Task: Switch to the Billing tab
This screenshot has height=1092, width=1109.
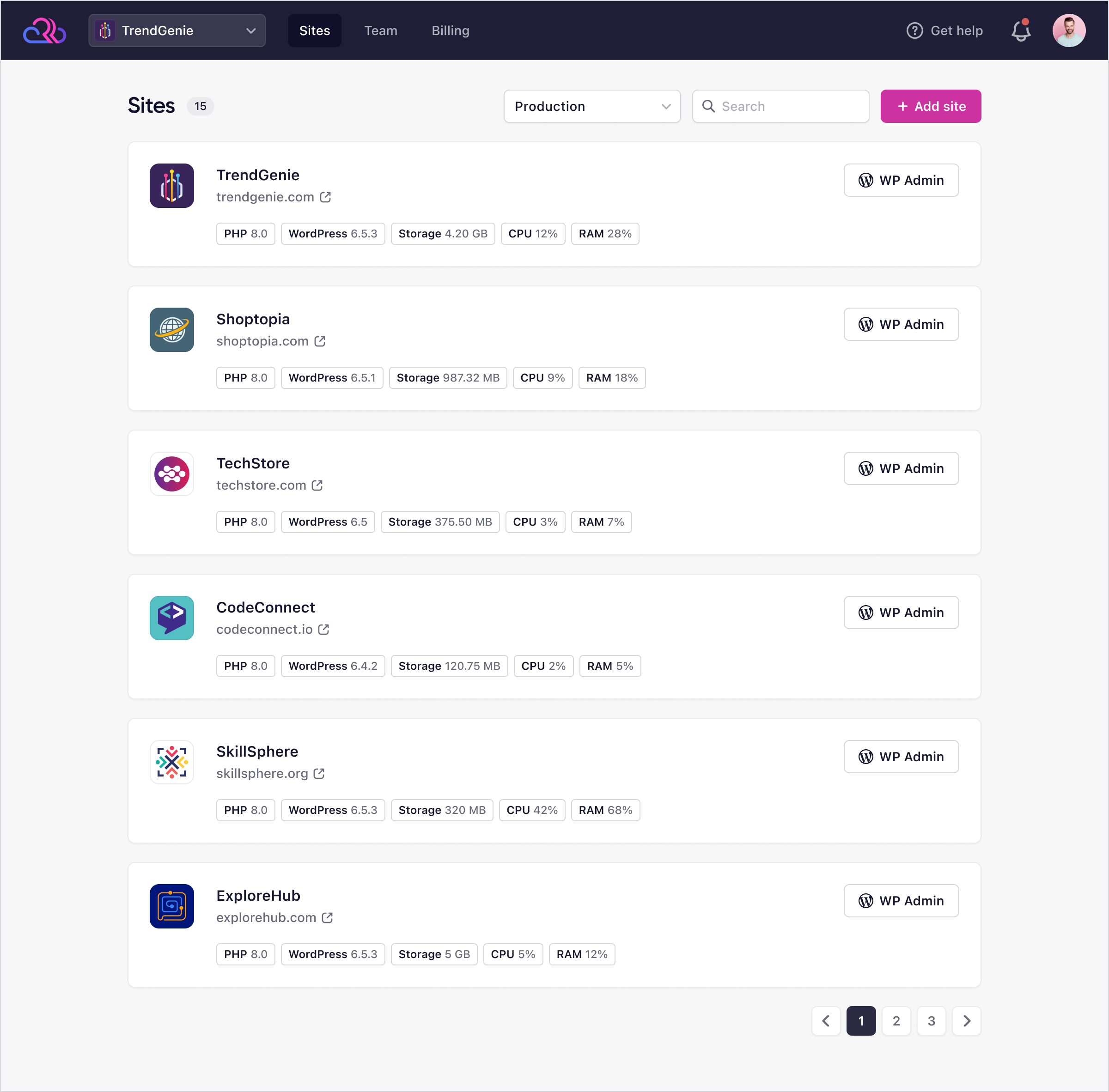Action: pyautogui.click(x=451, y=30)
